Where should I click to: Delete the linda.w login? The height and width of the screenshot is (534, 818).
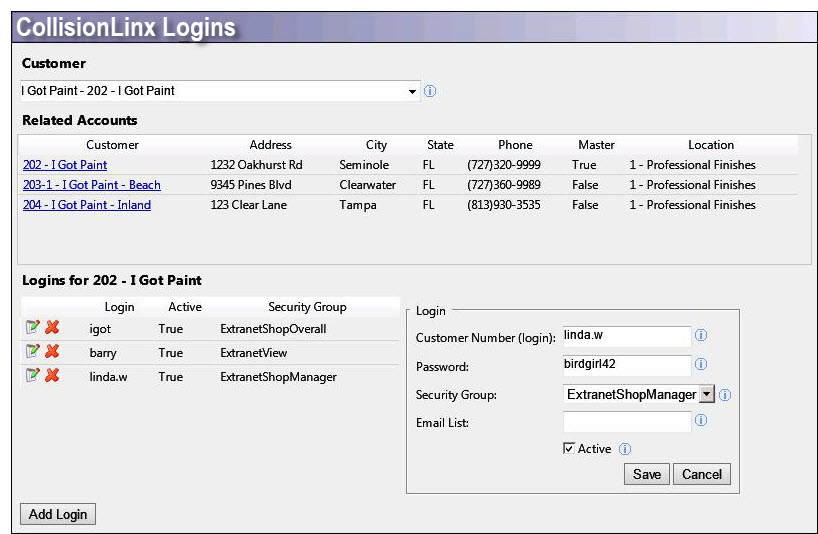pos(52,376)
